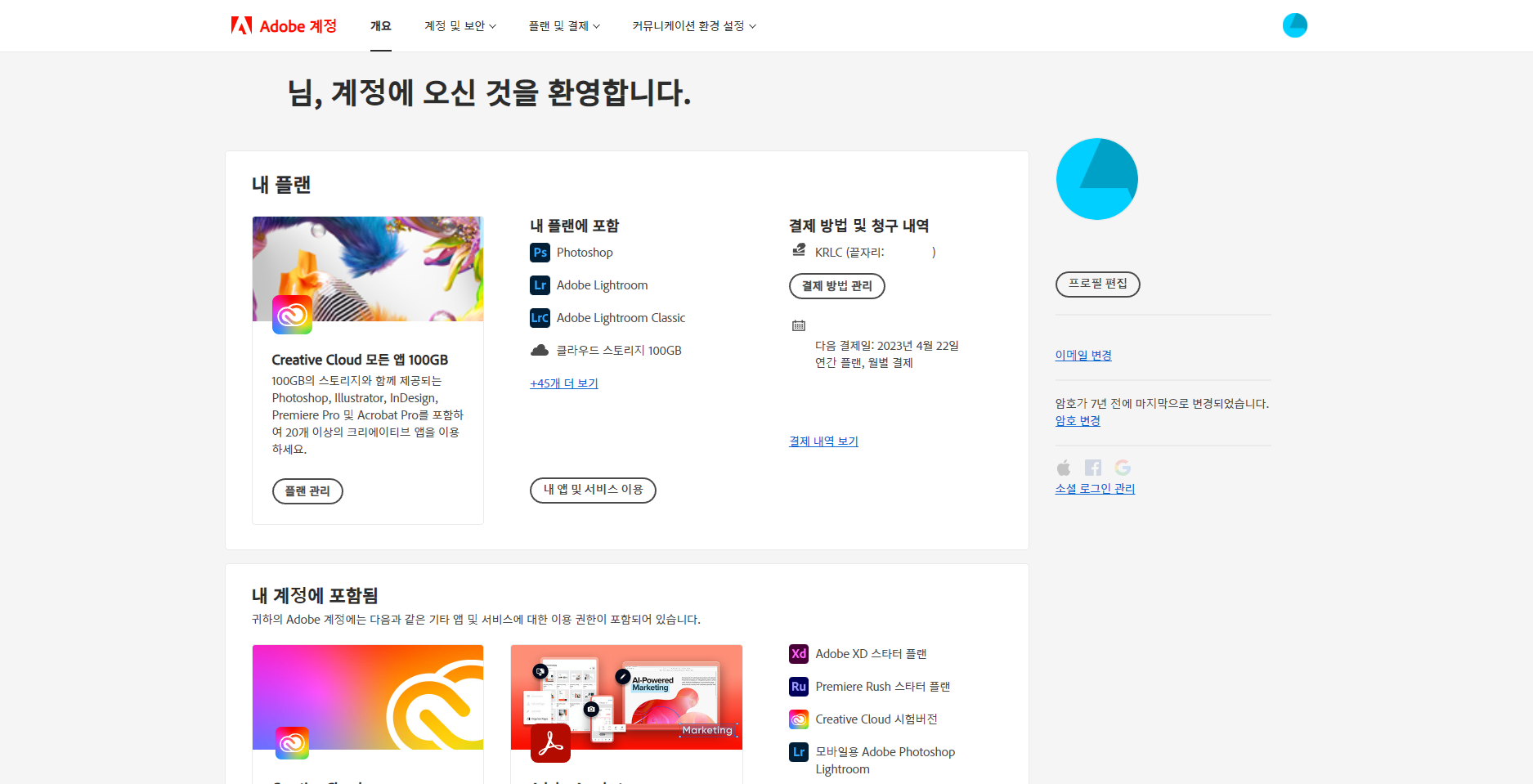This screenshot has height=784, width=1533.
Task: Click the Adobe Lightroom Classic text
Action: pyautogui.click(x=621, y=318)
